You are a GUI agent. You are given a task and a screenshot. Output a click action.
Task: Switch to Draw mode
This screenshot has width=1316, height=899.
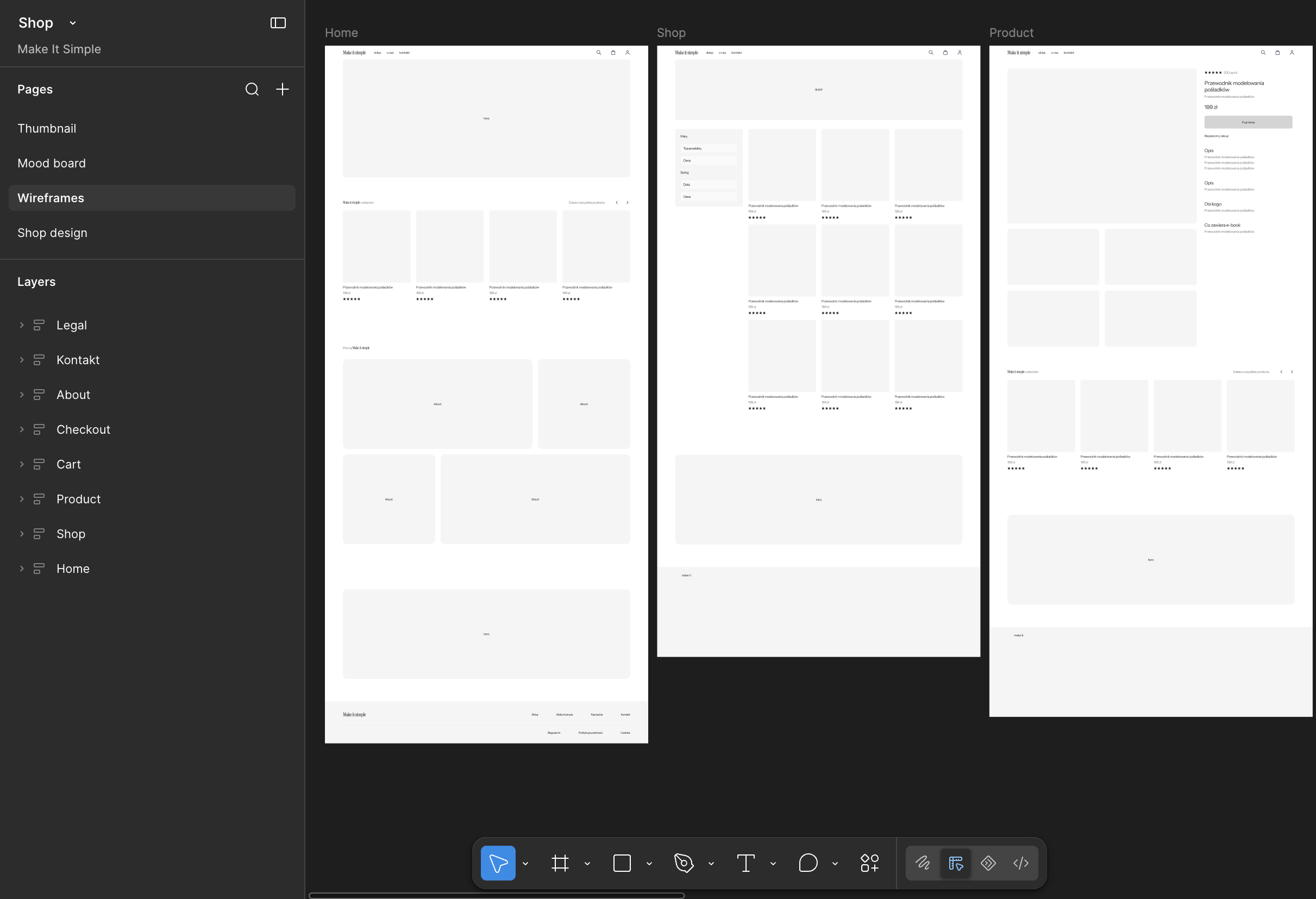tap(923, 863)
